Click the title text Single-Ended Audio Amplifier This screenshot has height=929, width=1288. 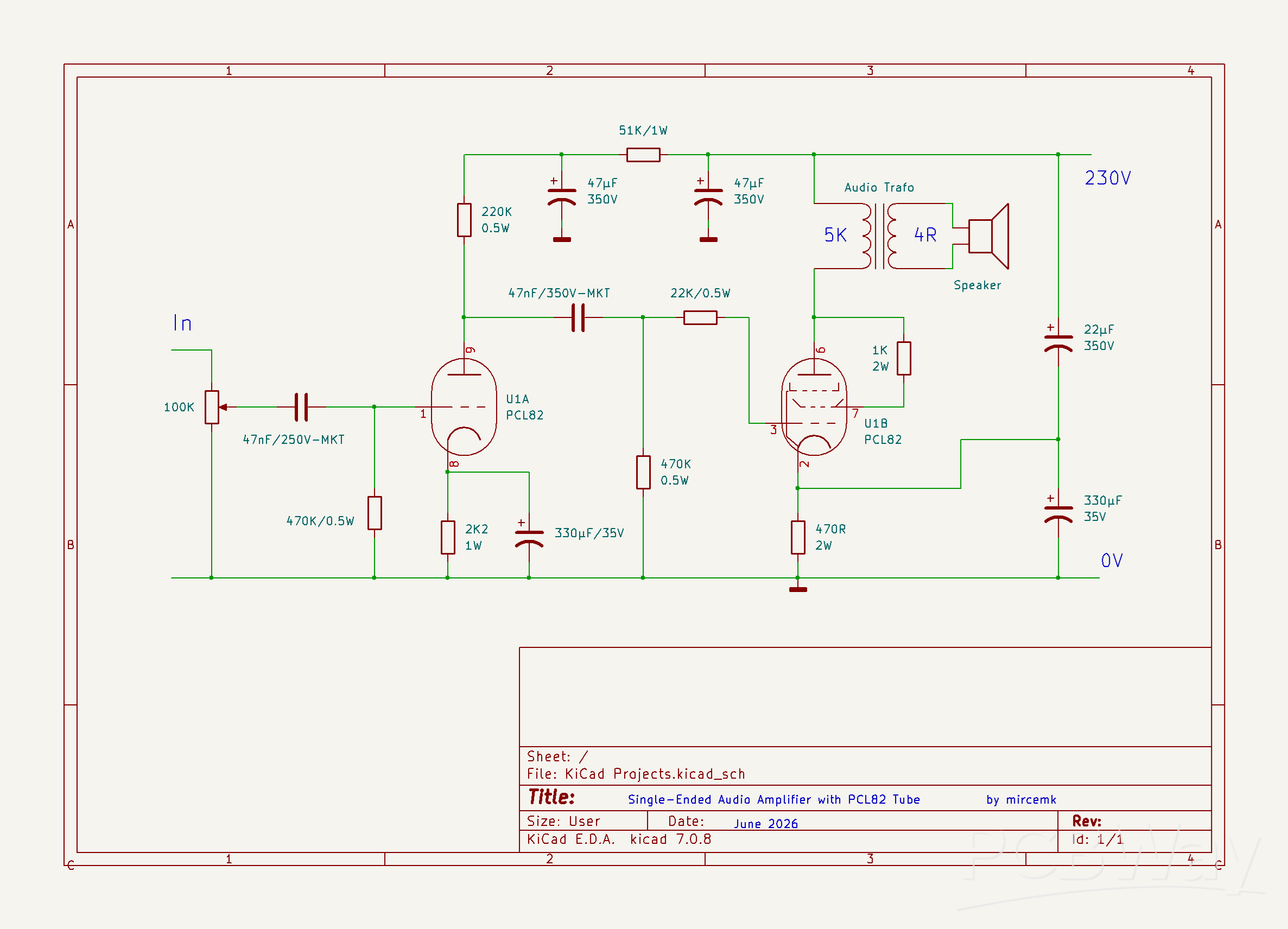[773, 799]
